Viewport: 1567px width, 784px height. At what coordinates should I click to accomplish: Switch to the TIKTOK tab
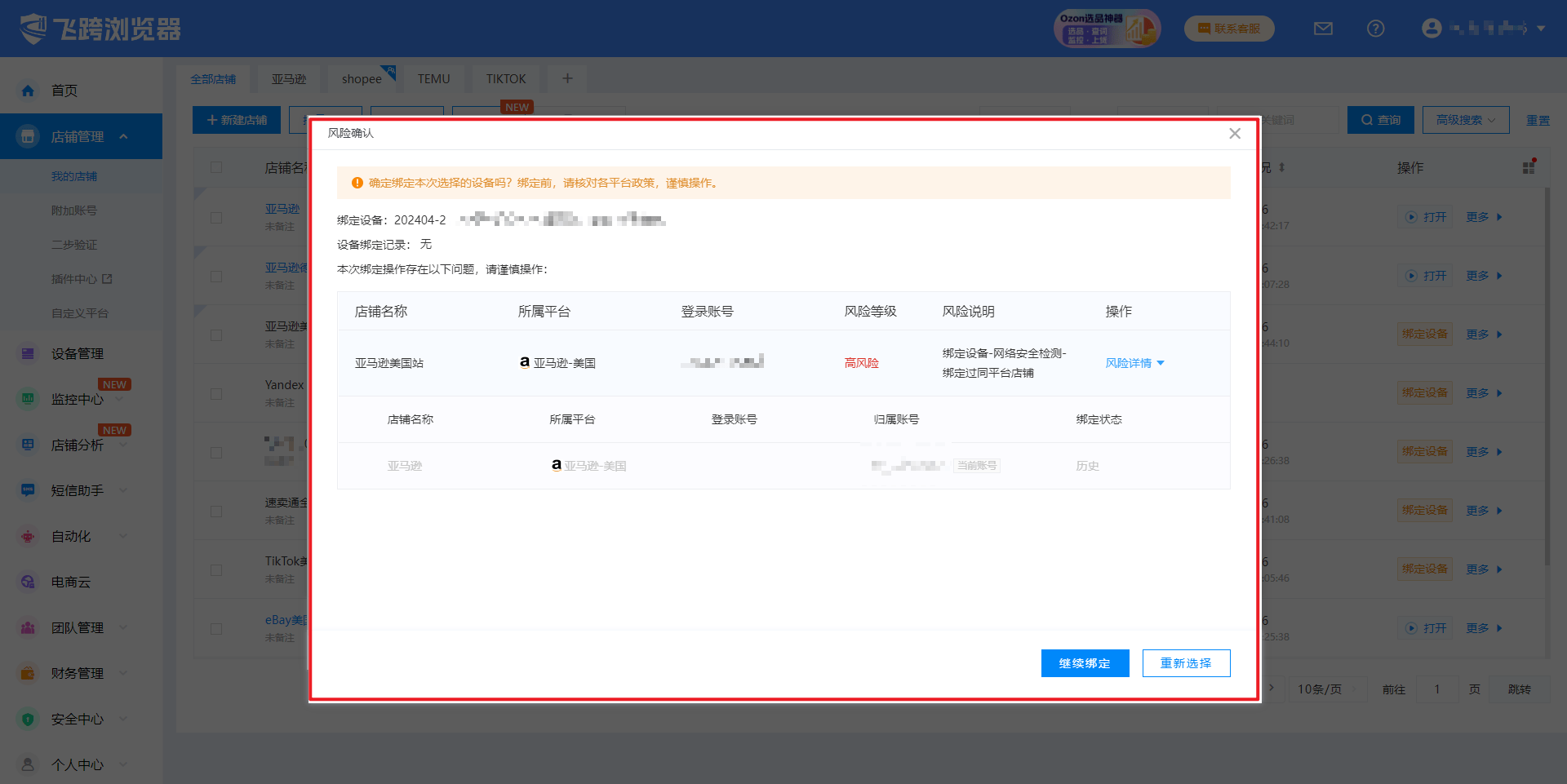(505, 79)
